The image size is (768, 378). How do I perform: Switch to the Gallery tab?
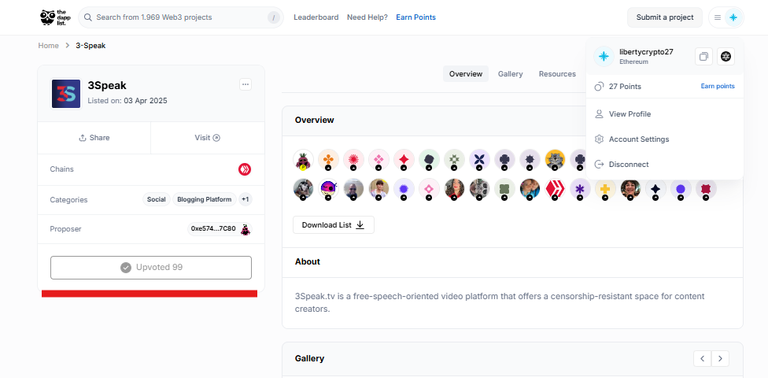click(x=510, y=74)
